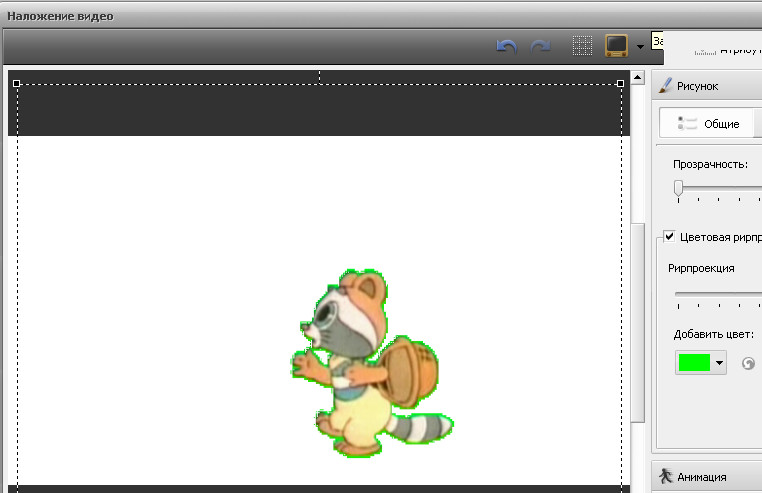Image resolution: width=762 pixels, height=493 pixels.
Task: Open dropdown arrow beside TV icon
Action: (640, 47)
